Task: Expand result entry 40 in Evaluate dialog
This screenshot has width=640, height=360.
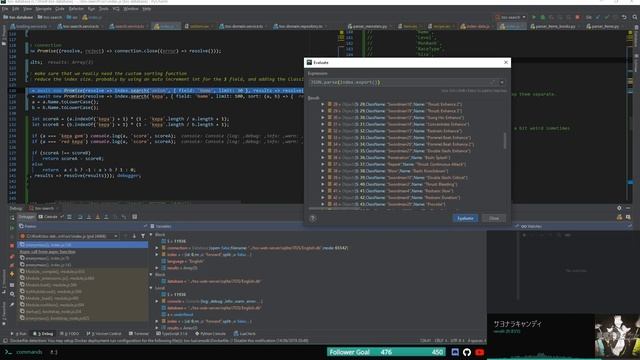Action: pyautogui.click(x=322, y=184)
